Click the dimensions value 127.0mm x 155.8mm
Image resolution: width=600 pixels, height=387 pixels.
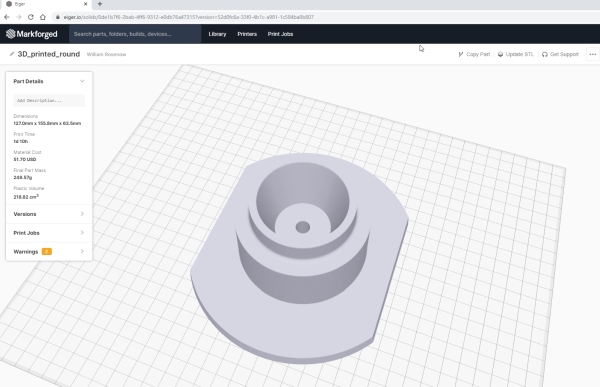tap(47, 123)
